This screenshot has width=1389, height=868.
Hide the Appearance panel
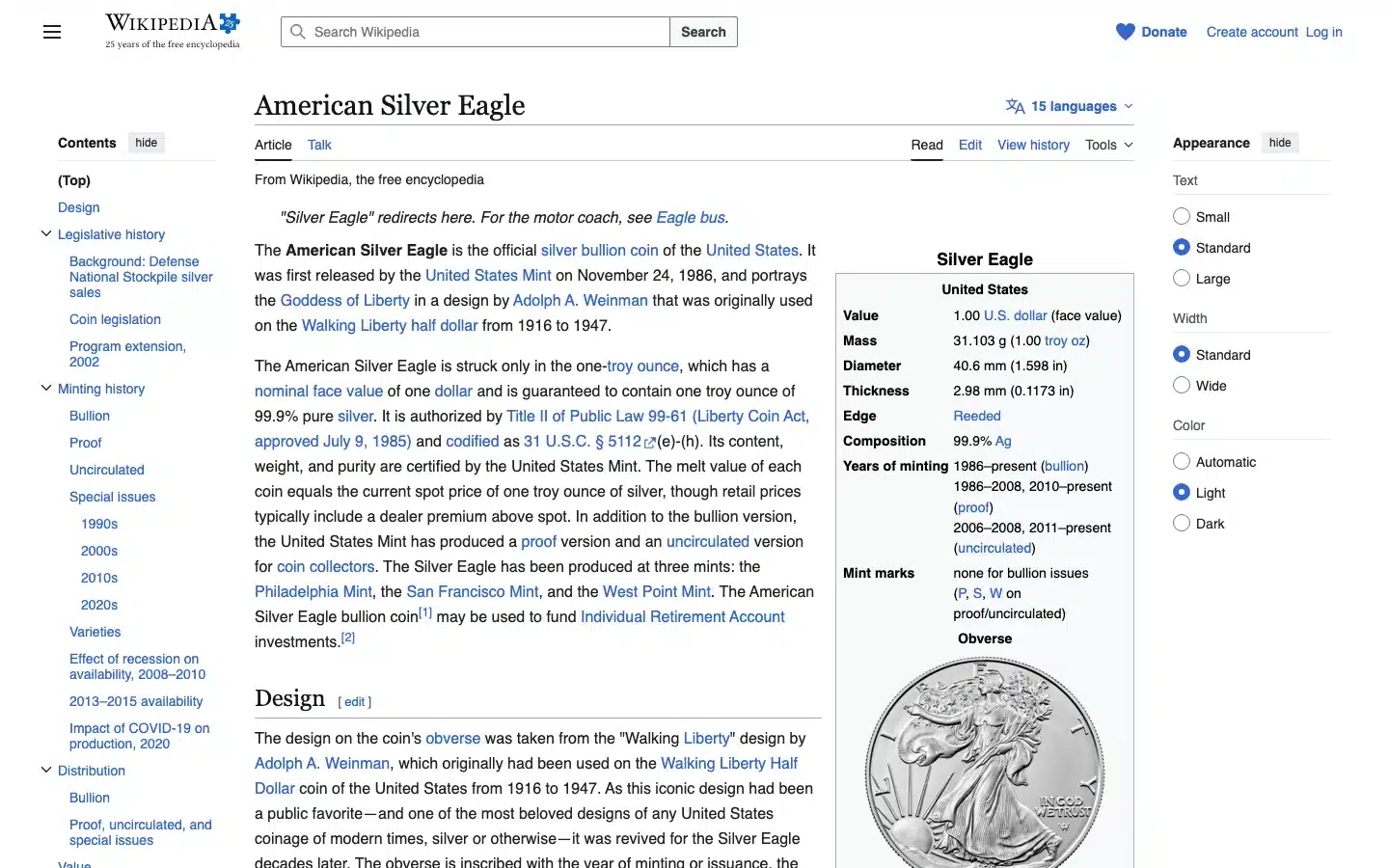click(x=1280, y=143)
